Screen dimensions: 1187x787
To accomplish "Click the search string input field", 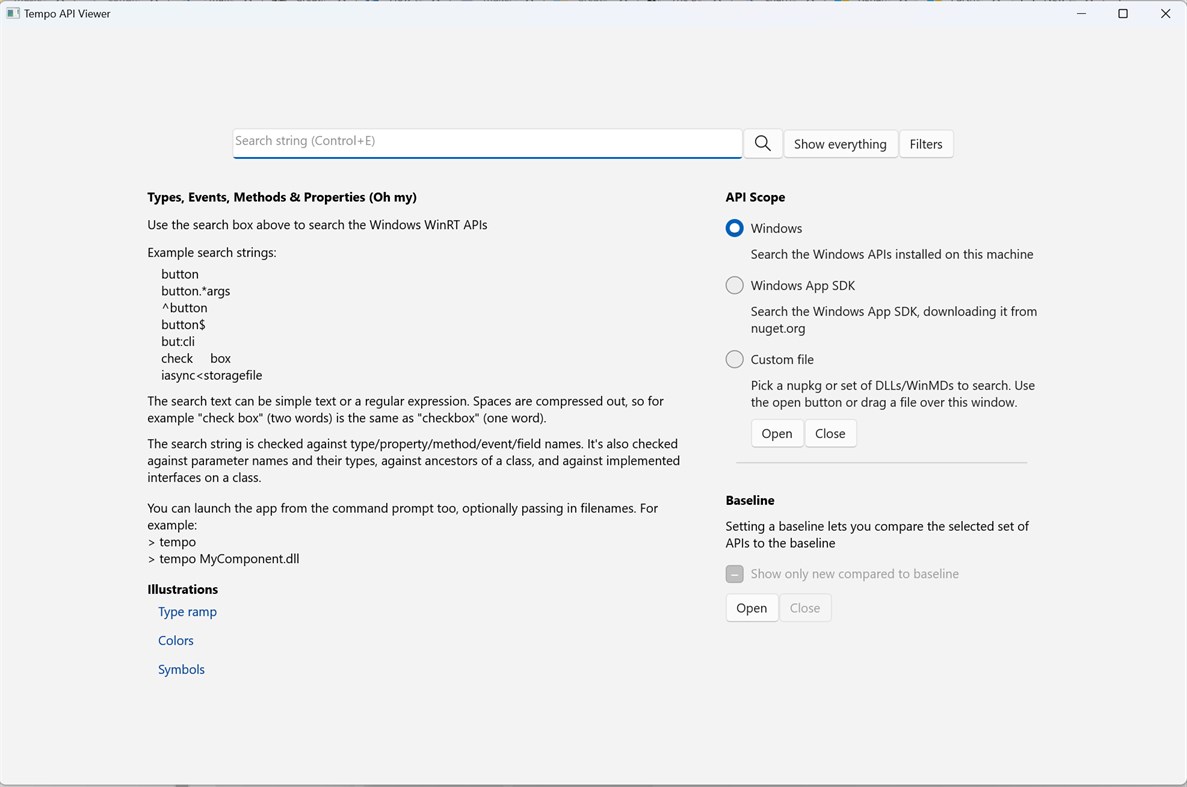I will coord(487,142).
